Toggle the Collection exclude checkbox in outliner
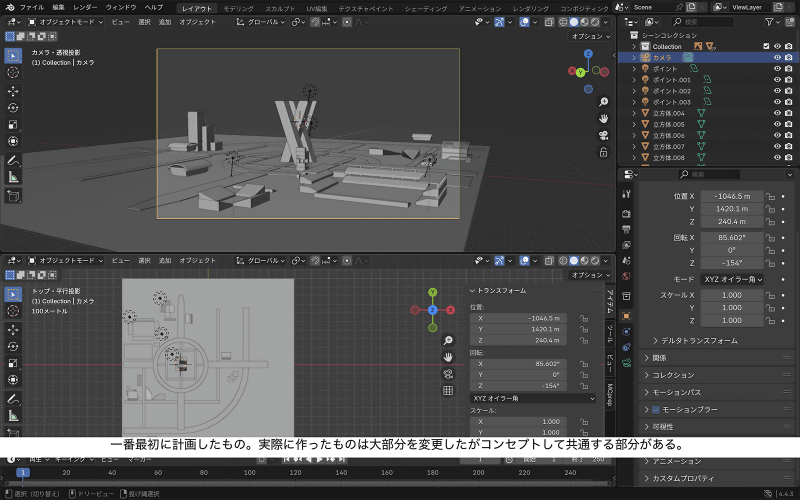Screen dimensions: 800x500 coord(766,47)
